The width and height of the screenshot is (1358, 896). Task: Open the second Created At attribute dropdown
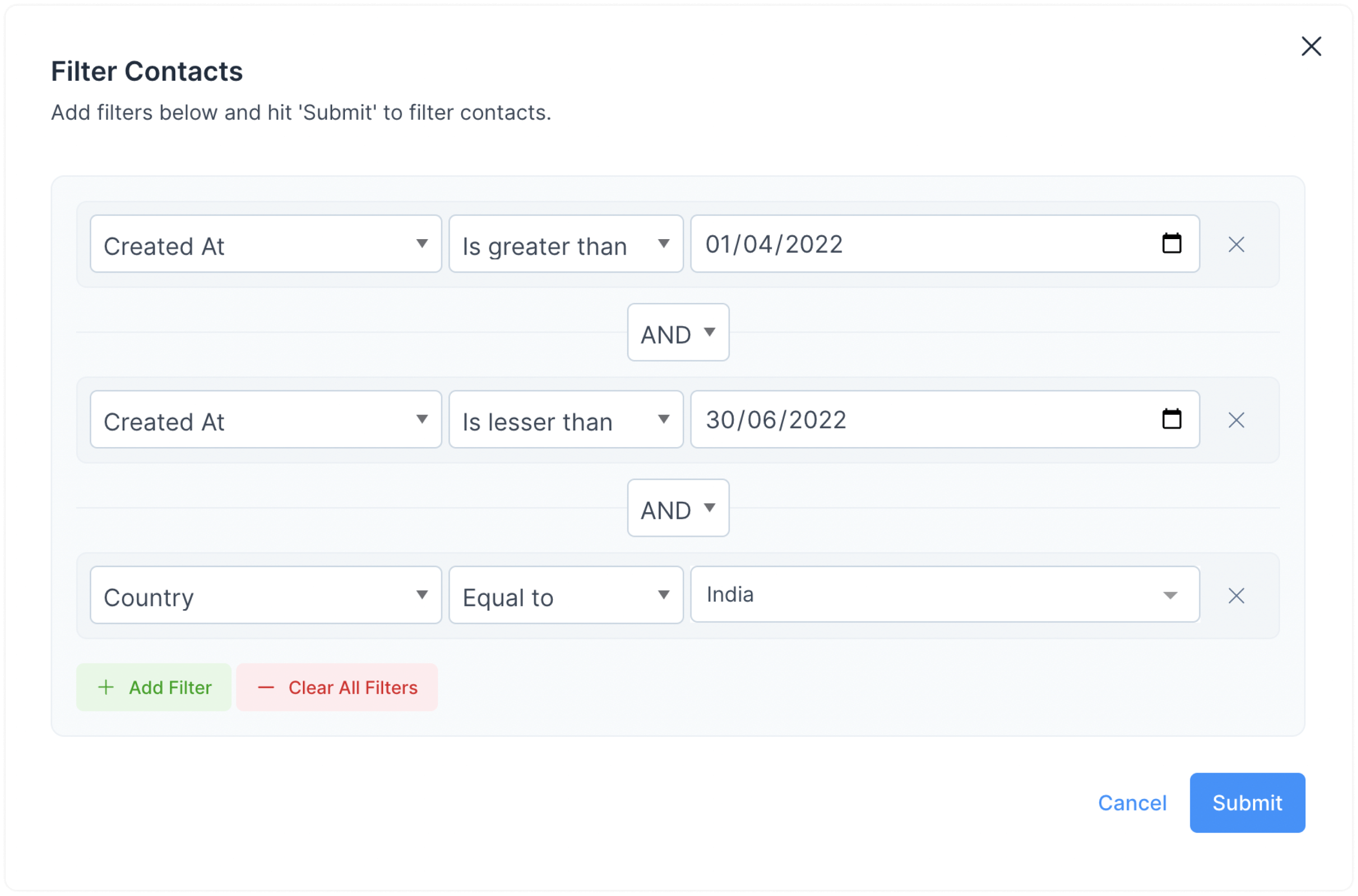pyautogui.click(x=266, y=420)
